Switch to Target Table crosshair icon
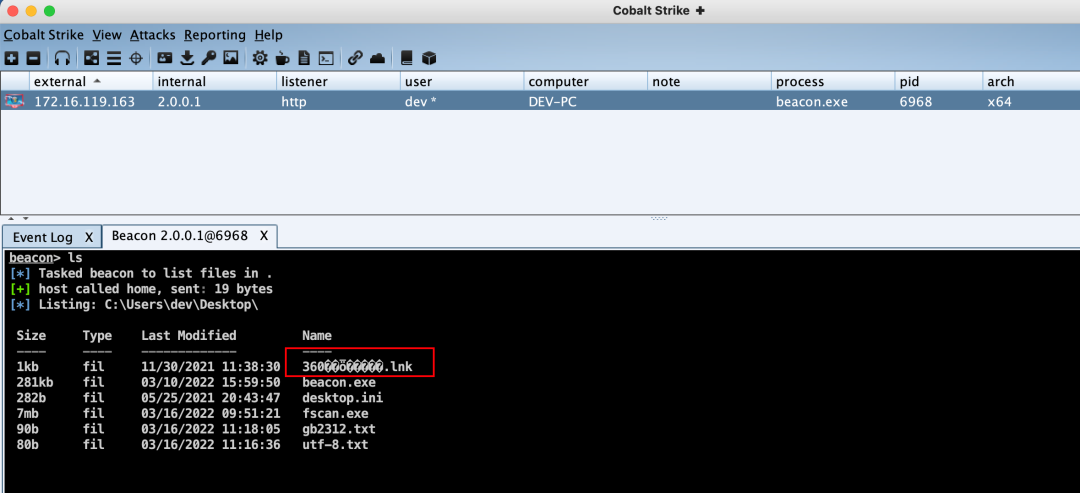 (136, 59)
